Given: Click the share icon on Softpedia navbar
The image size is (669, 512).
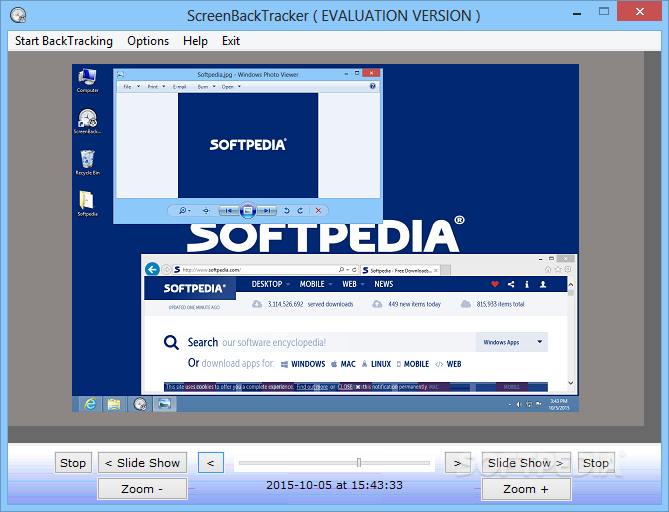Looking at the screenshot, I should tap(511, 284).
